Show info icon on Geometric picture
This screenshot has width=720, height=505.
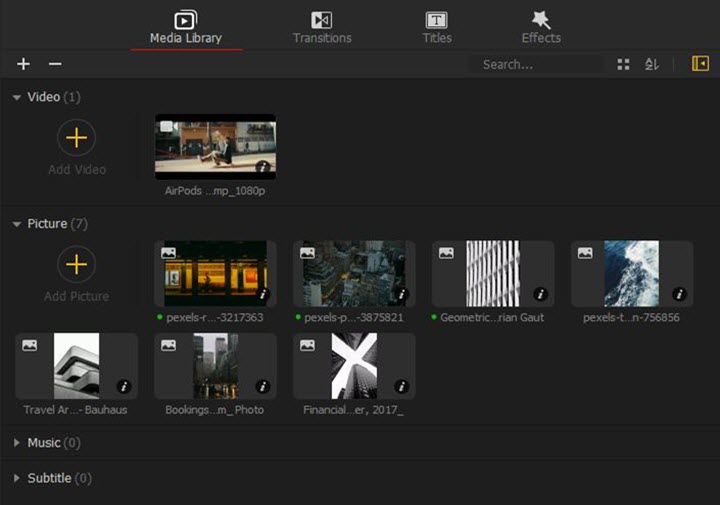click(x=541, y=294)
